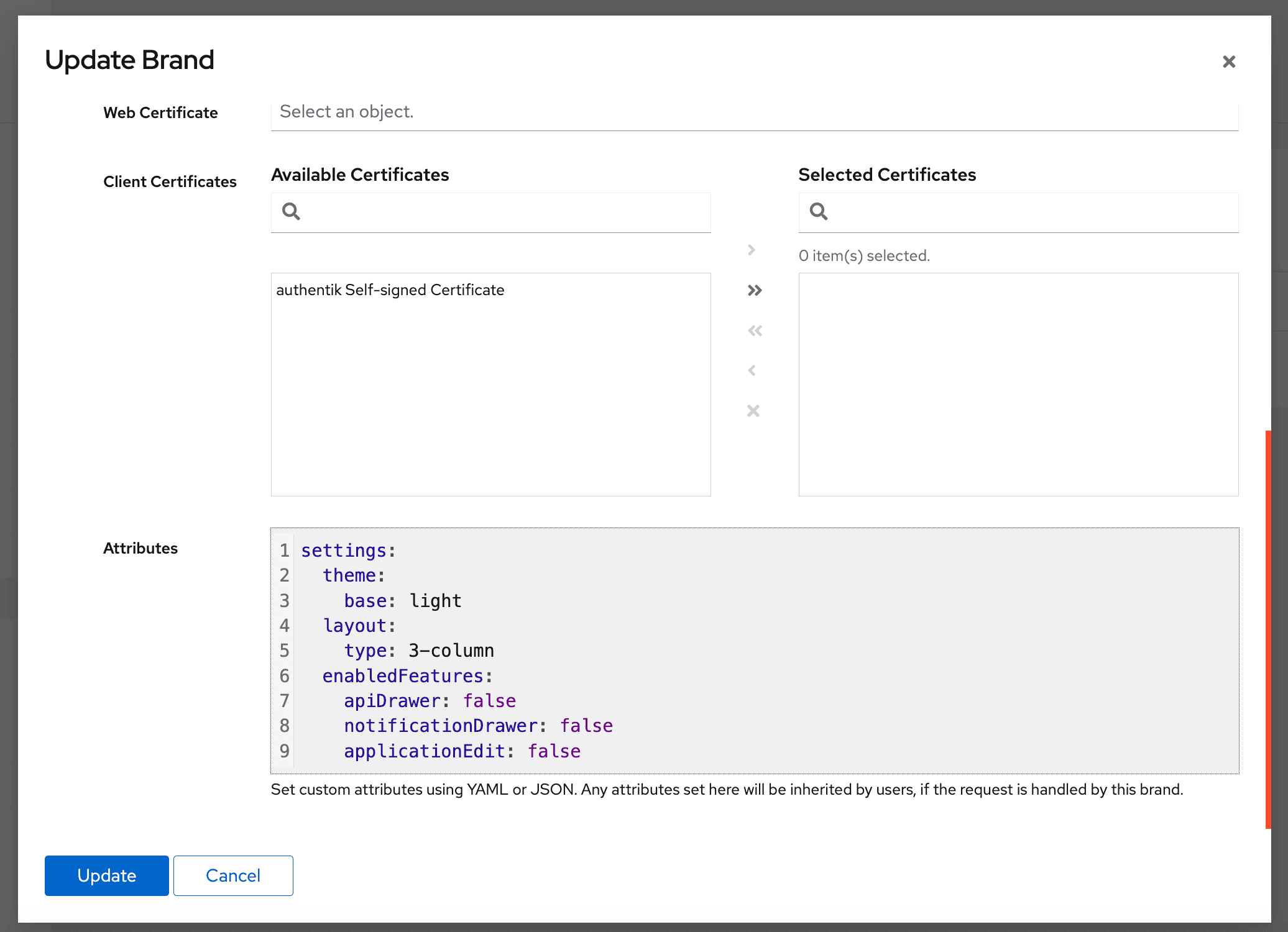
Task: Click line number 5 in Attributes editor
Action: [284, 651]
